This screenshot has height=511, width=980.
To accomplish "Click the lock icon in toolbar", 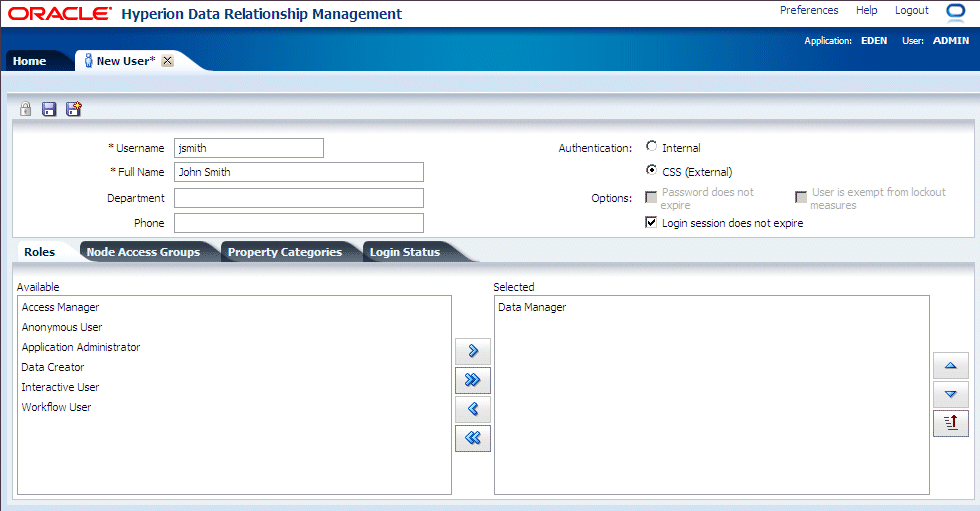I will 25,109.
